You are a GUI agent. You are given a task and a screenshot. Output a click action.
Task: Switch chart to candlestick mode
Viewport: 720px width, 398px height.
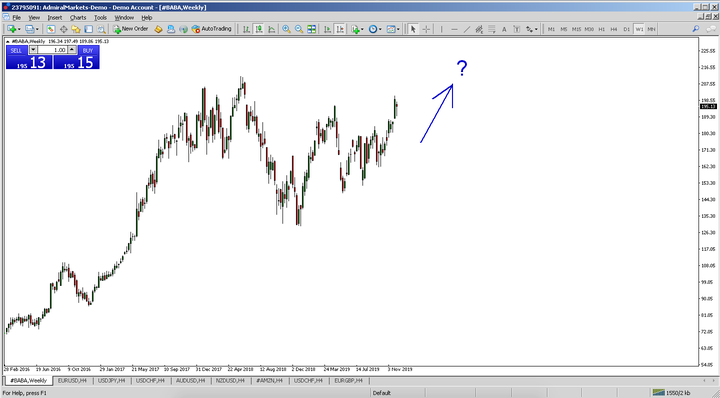(259, 29)
